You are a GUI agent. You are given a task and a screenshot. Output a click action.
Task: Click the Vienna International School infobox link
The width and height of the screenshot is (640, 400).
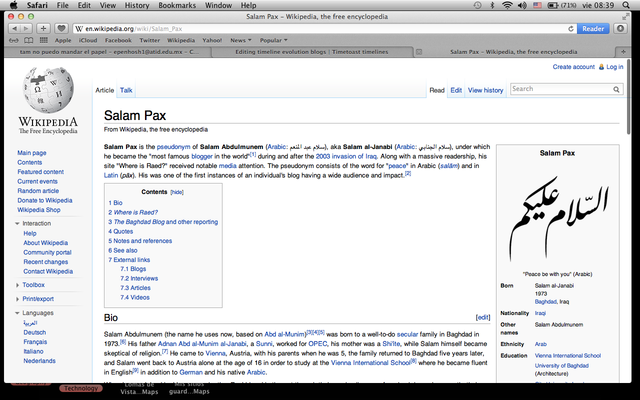pos(568,356)
